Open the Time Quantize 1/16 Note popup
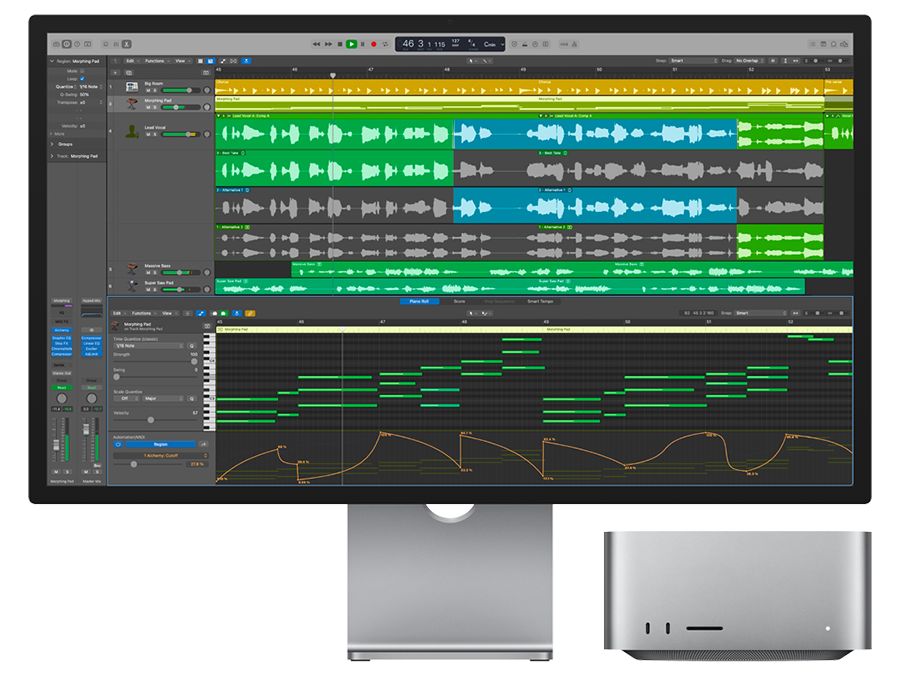 [149, 346]
